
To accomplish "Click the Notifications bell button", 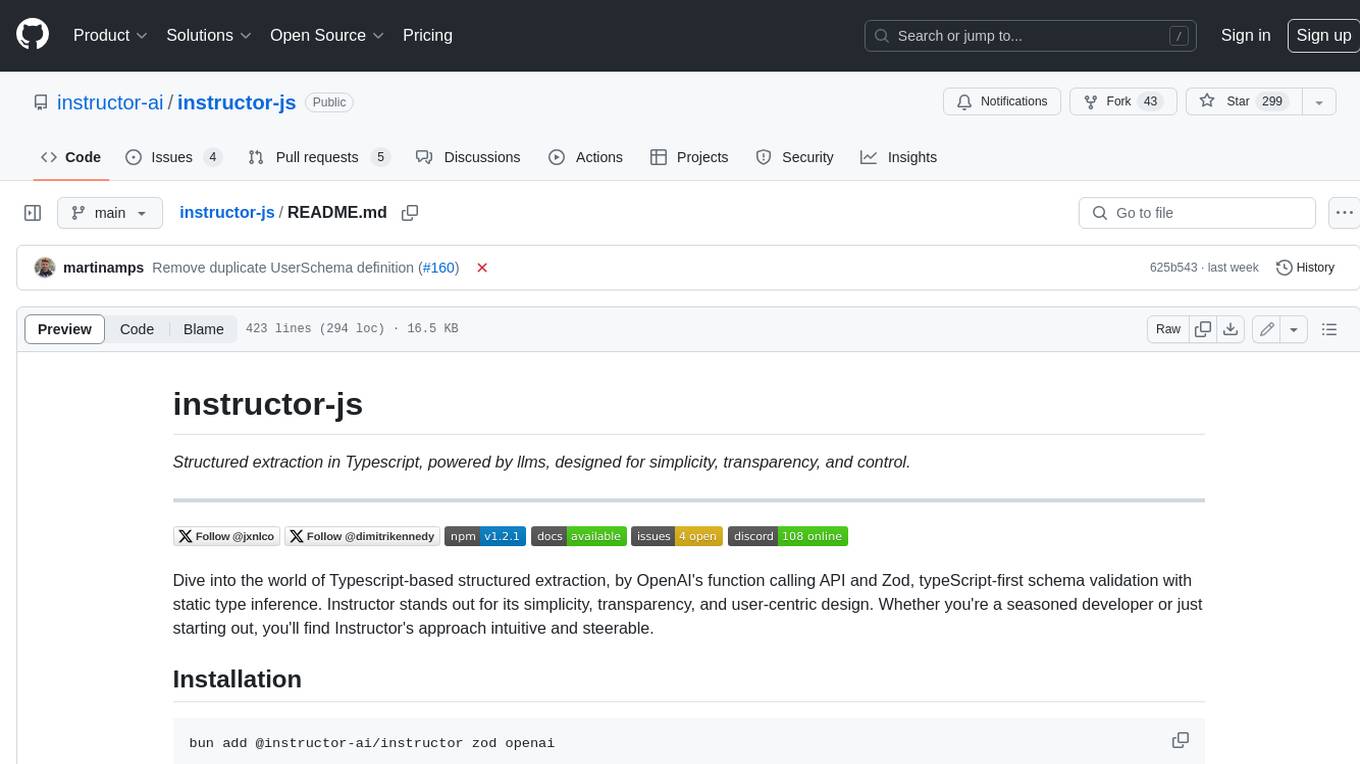I will pyautogui.click(x=1002, y=102).
